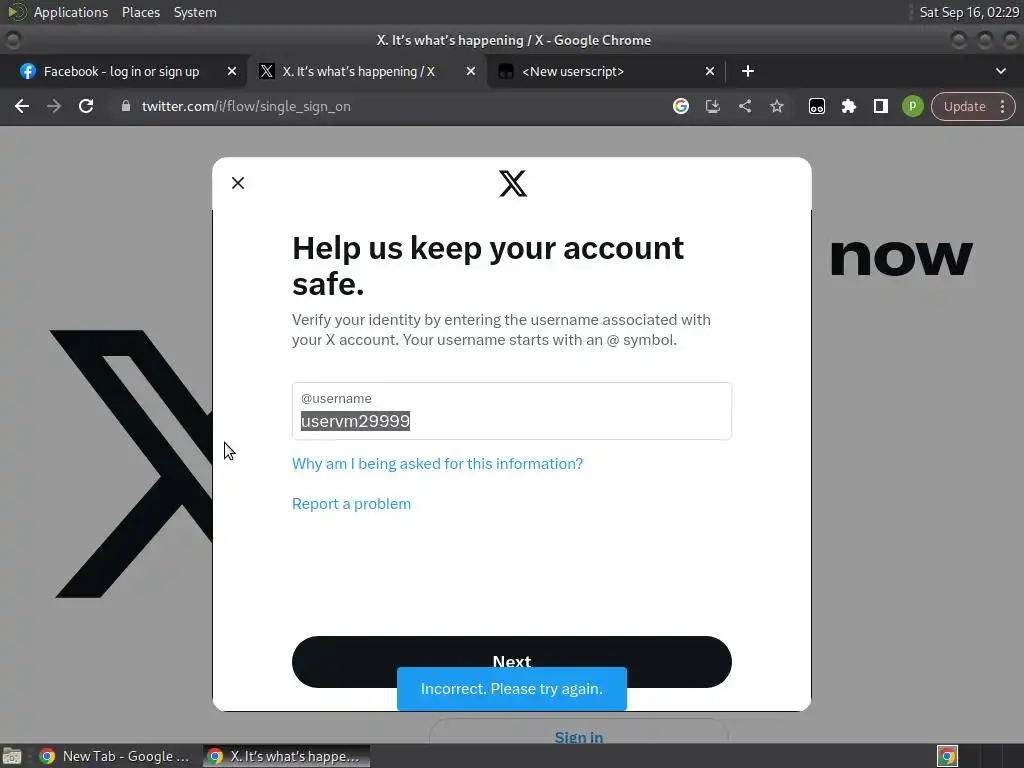Click the install app icon in address bar
This screenshot has width=1024, height=768.
click(x=712, y=106)
